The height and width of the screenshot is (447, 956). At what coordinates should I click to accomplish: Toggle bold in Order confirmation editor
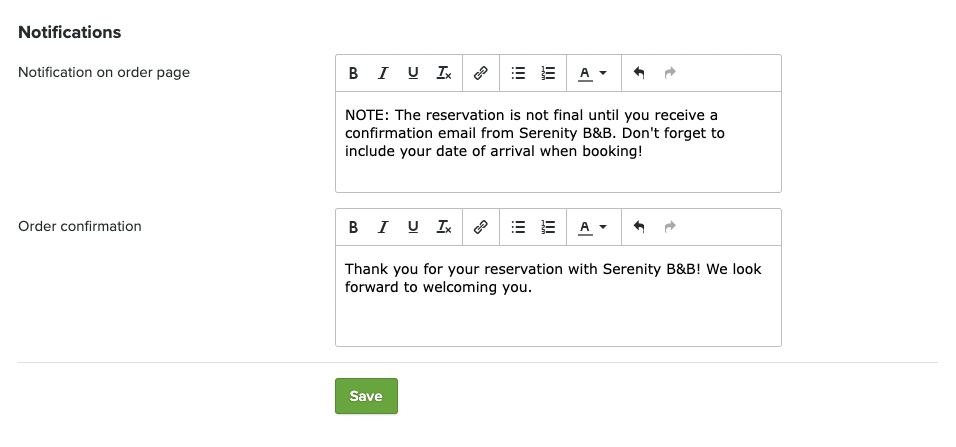point(353,227)
